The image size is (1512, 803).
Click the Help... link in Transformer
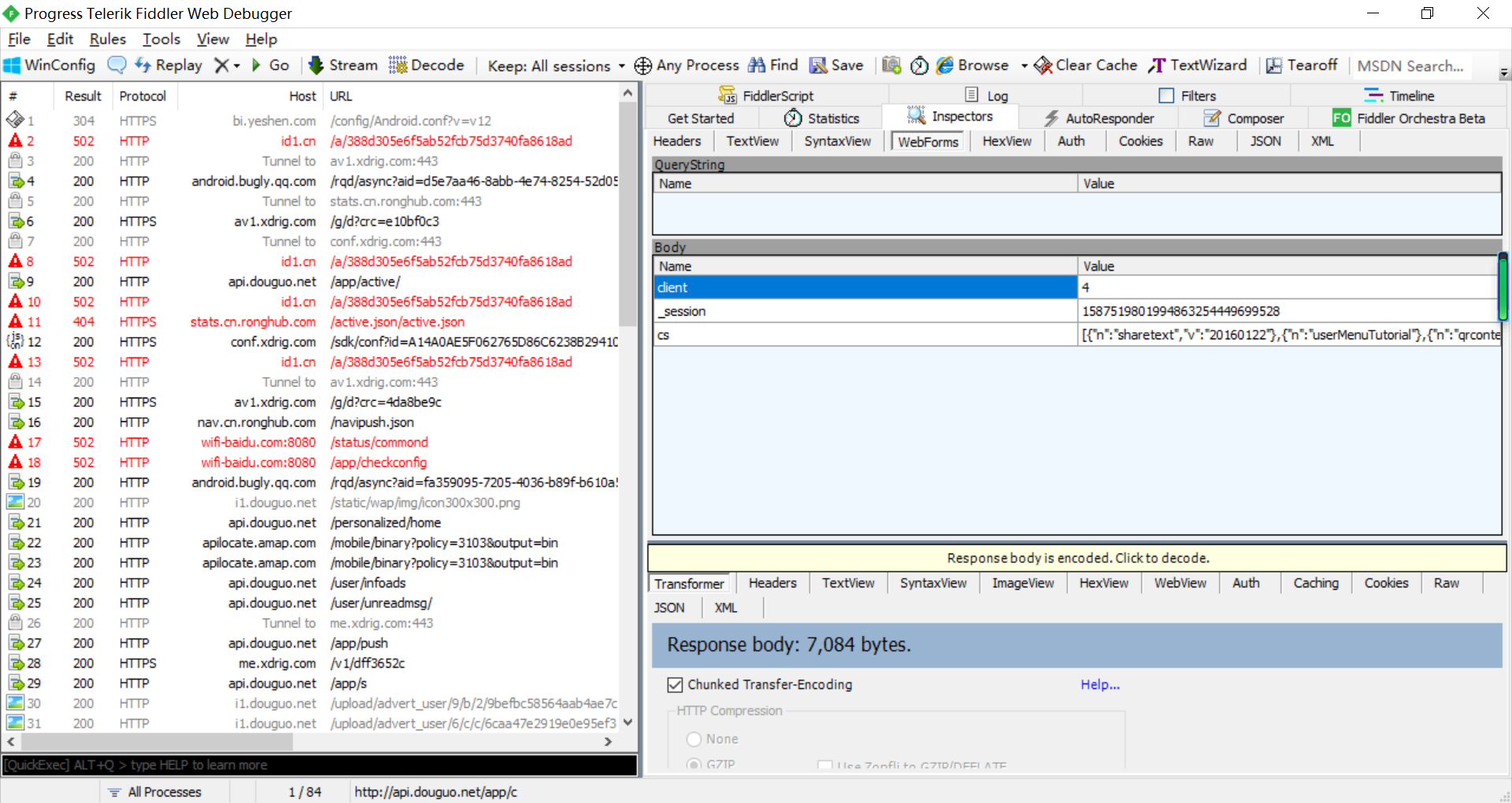tap(1099, 685)
